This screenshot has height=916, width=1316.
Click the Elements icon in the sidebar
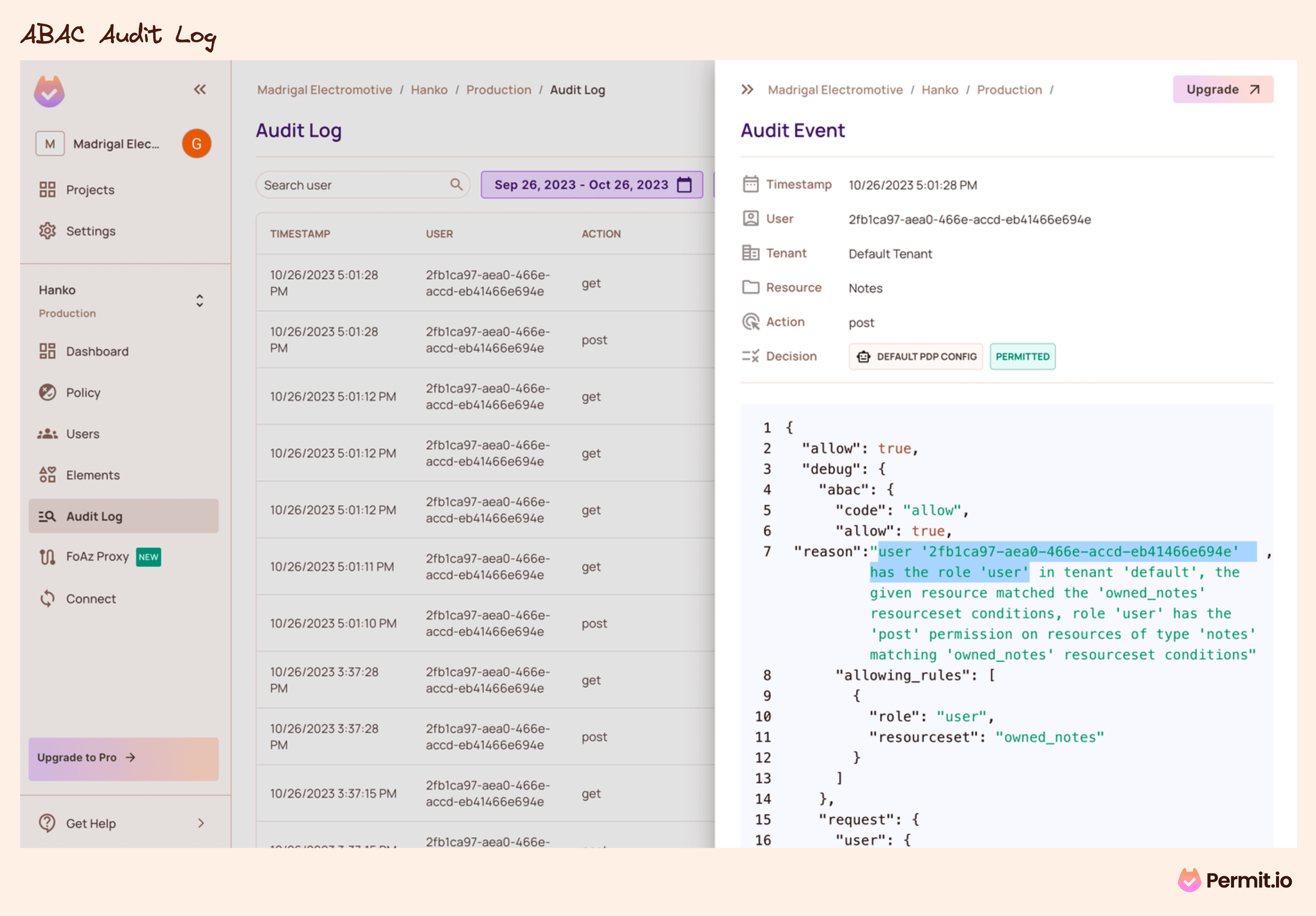point(47,475)
